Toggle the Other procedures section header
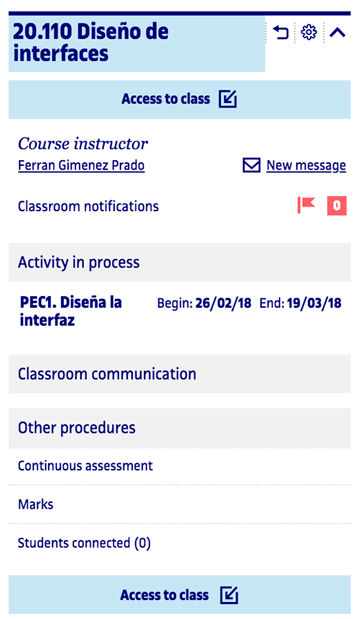Image resolution: width=360 pixels, height=619 pixels. pos(180,428)
